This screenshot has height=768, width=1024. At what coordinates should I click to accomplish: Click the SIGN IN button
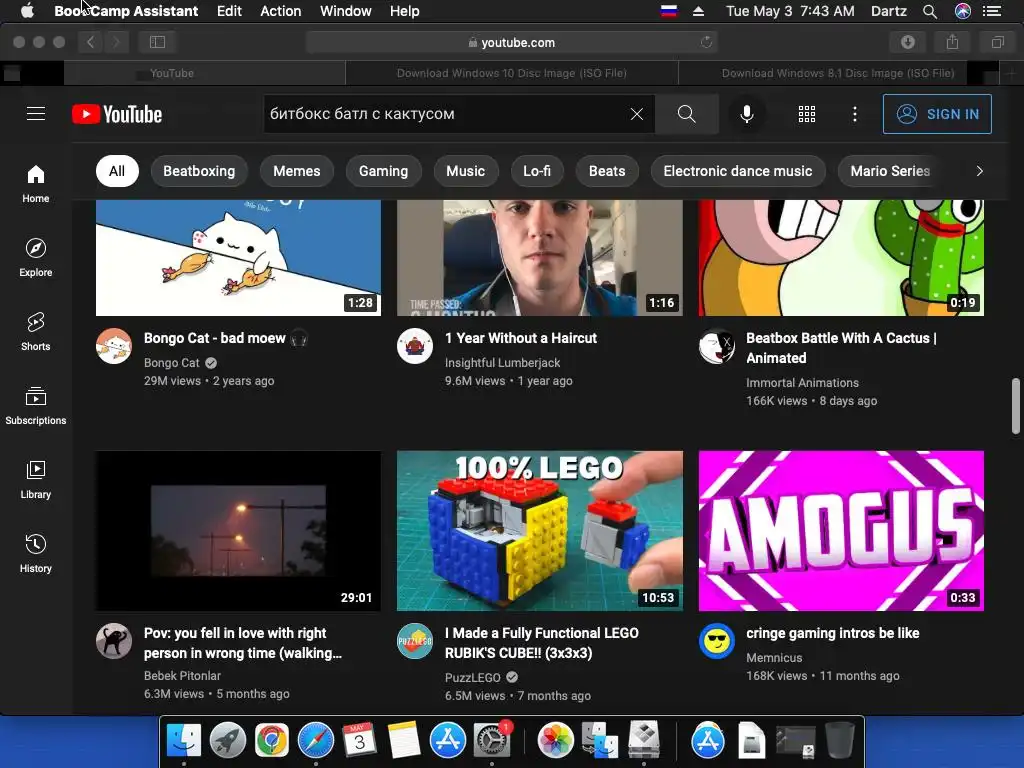click(x=937, y=114)
